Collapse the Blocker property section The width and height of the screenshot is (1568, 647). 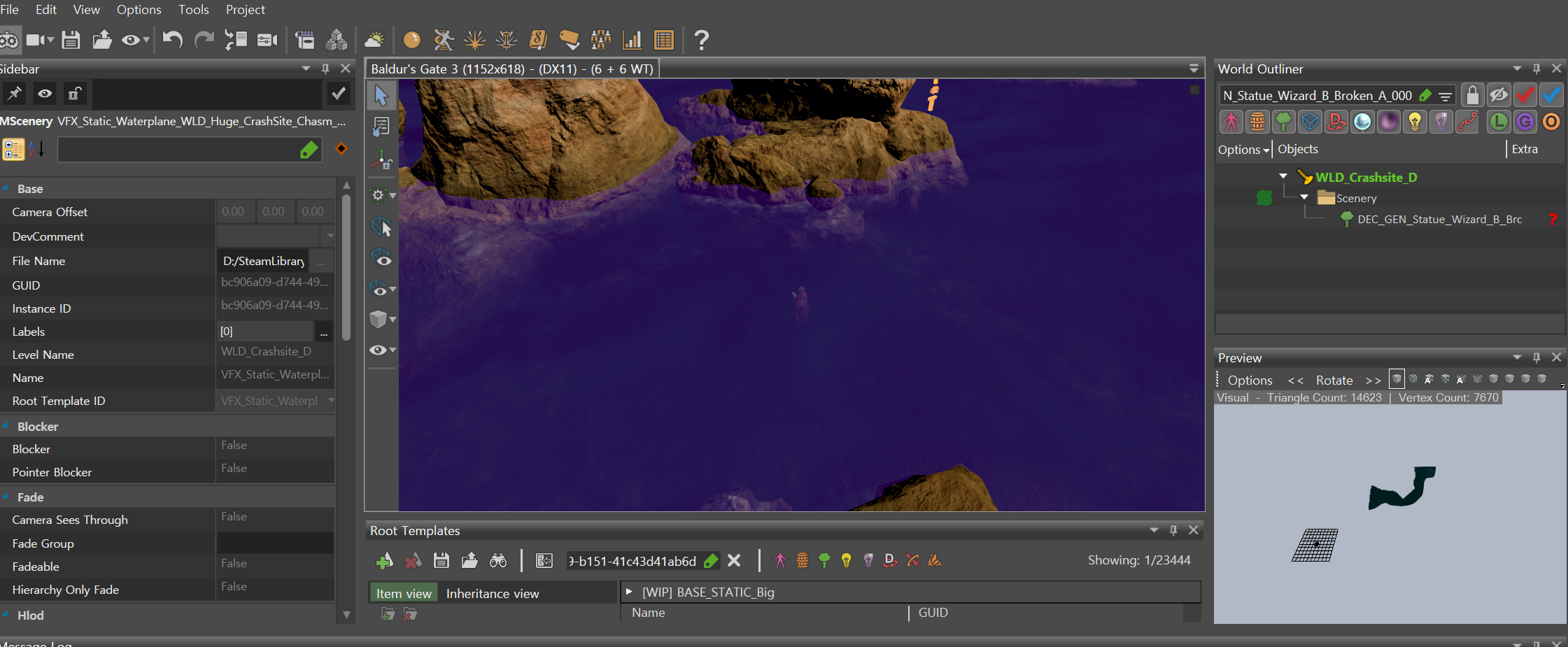click(6, 426)
